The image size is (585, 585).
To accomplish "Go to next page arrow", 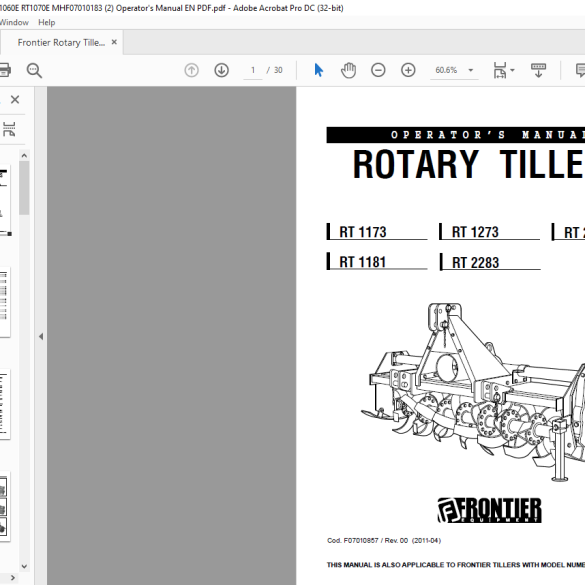I will click(221, 70).
